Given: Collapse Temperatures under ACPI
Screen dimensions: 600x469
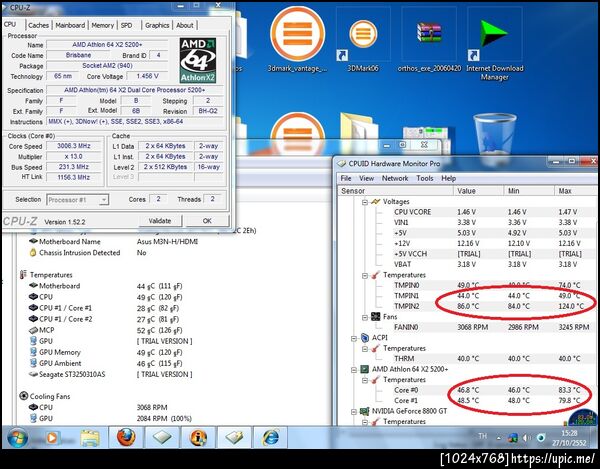Looking at the screenshot, I should click(x=365, y=348).
